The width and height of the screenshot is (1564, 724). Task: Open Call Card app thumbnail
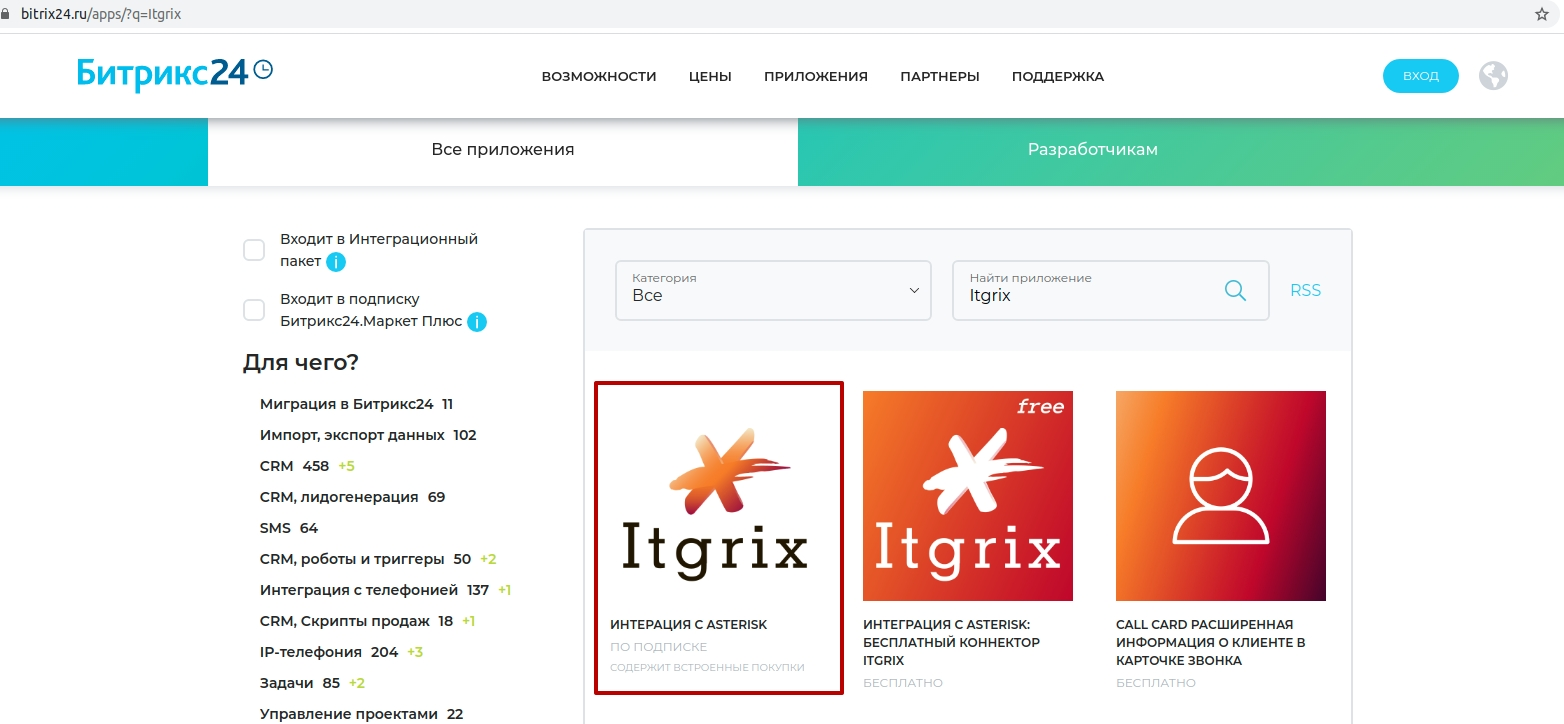pyautogui.click(x=1221, y=496)
